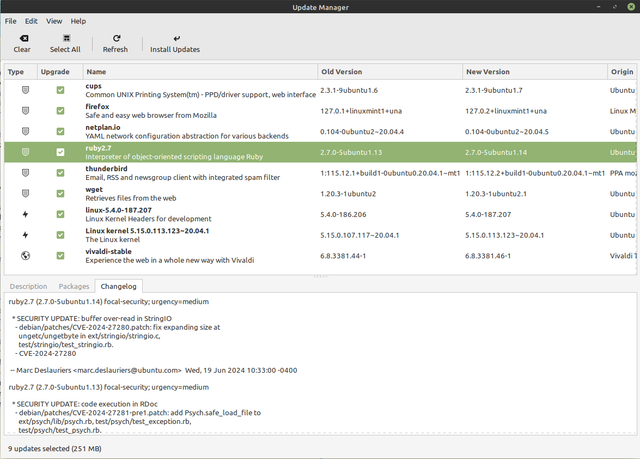Screen dimensions: 640x459
Task: Select the cups package name
Action: click(x=93, y=86)
